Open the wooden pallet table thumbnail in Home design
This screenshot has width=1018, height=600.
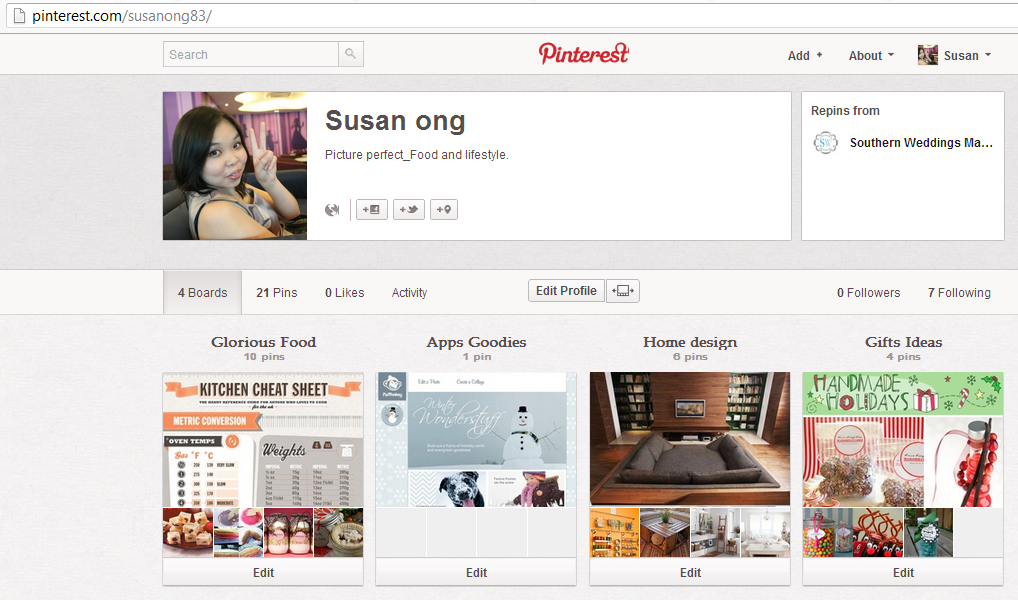(x=665, y=532)
